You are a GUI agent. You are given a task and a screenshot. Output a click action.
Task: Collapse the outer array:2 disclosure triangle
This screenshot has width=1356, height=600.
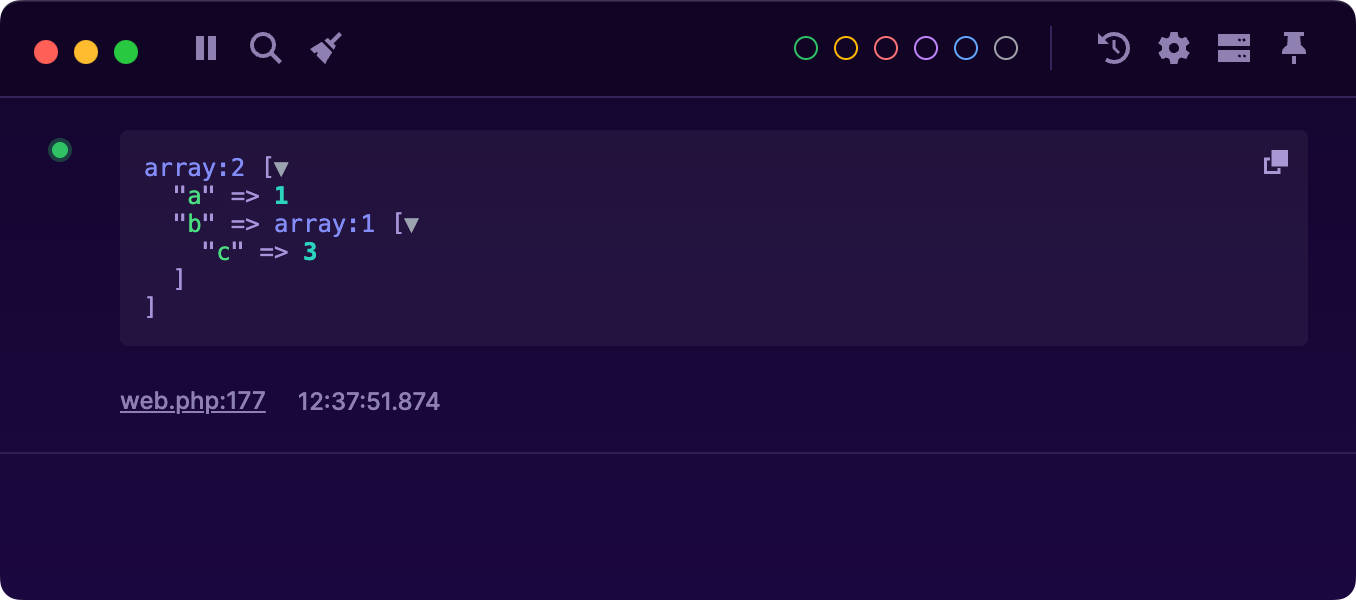tap(280, 168)
